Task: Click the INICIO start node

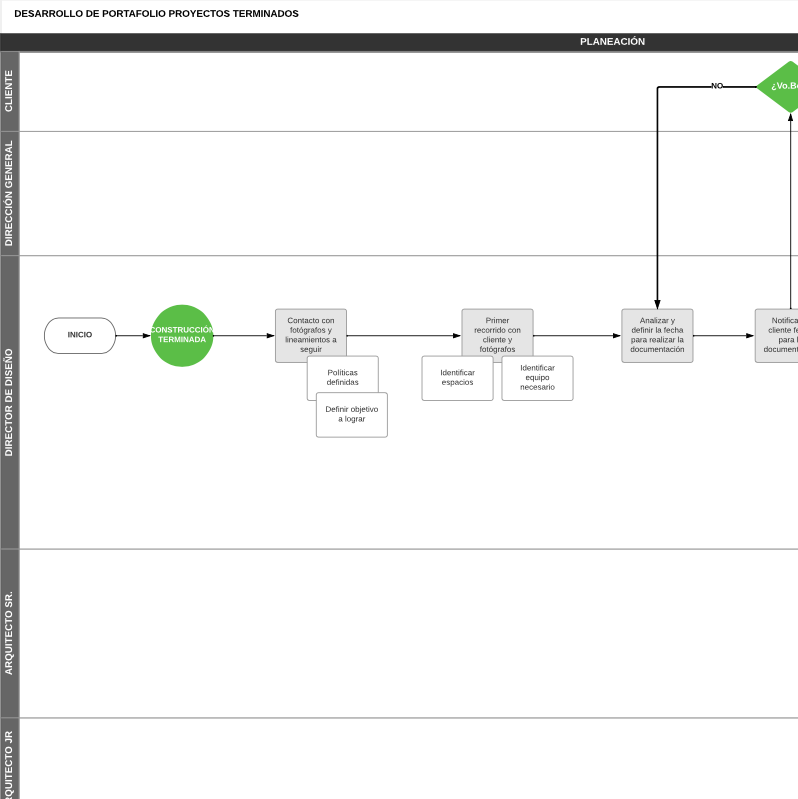Action: (x=80, y=335)
